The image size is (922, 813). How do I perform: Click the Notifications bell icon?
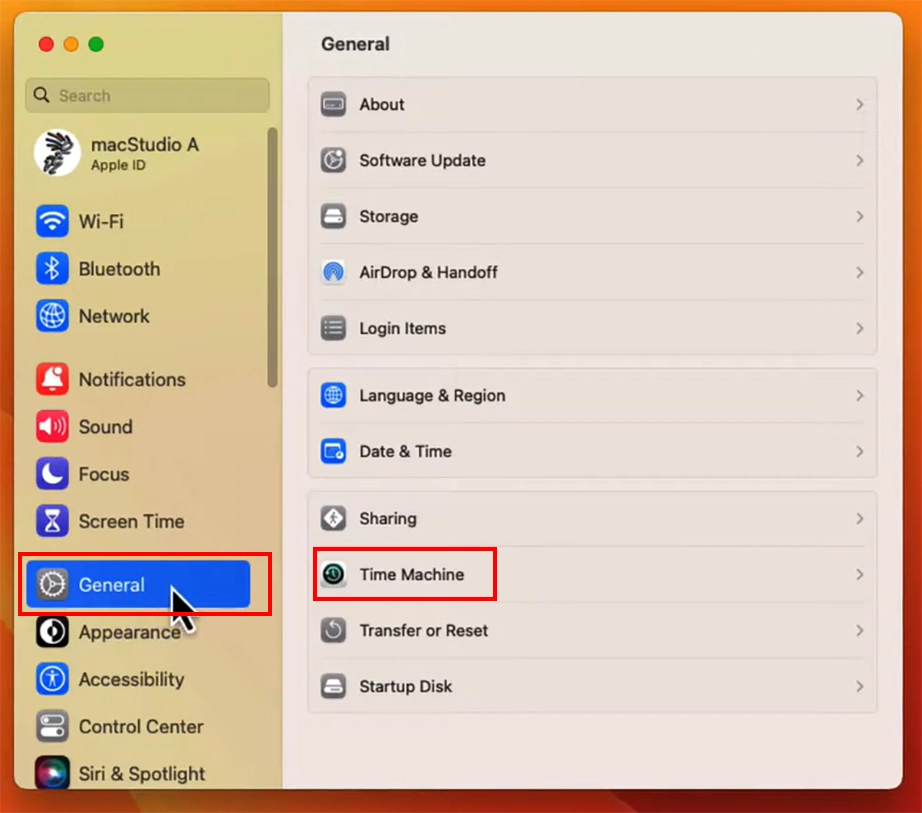(x=52, y=379)
